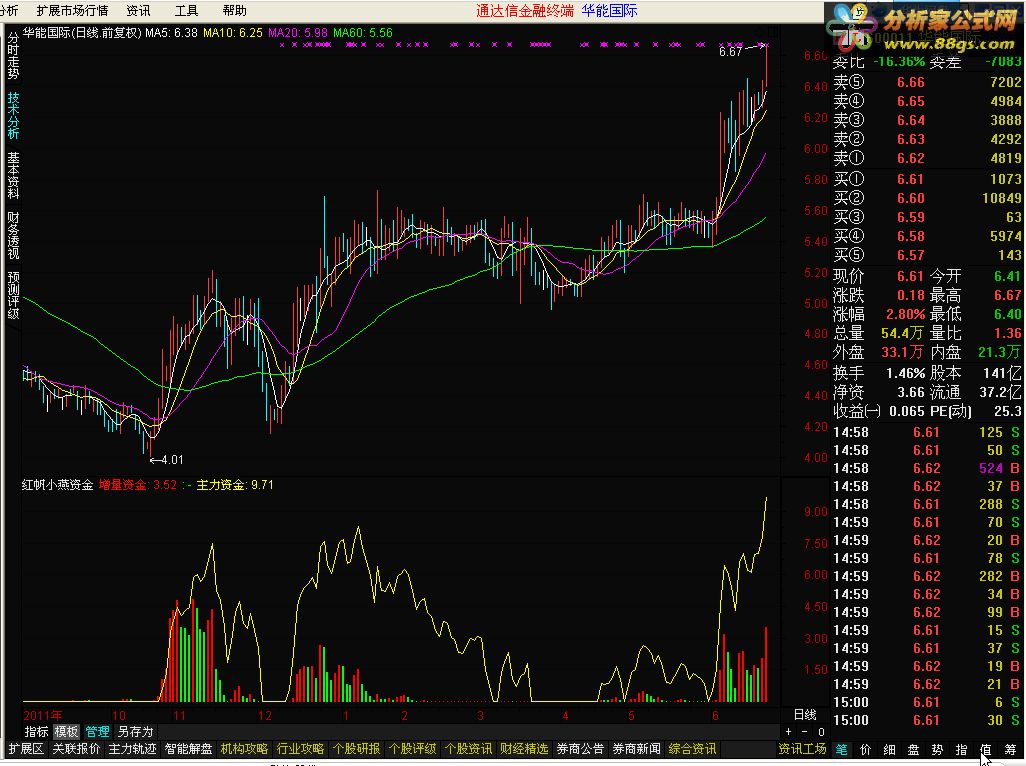This screenshot has width=1026, height=766.
Task: Open the 行业攻略 tab
Action: click(300, 749)
